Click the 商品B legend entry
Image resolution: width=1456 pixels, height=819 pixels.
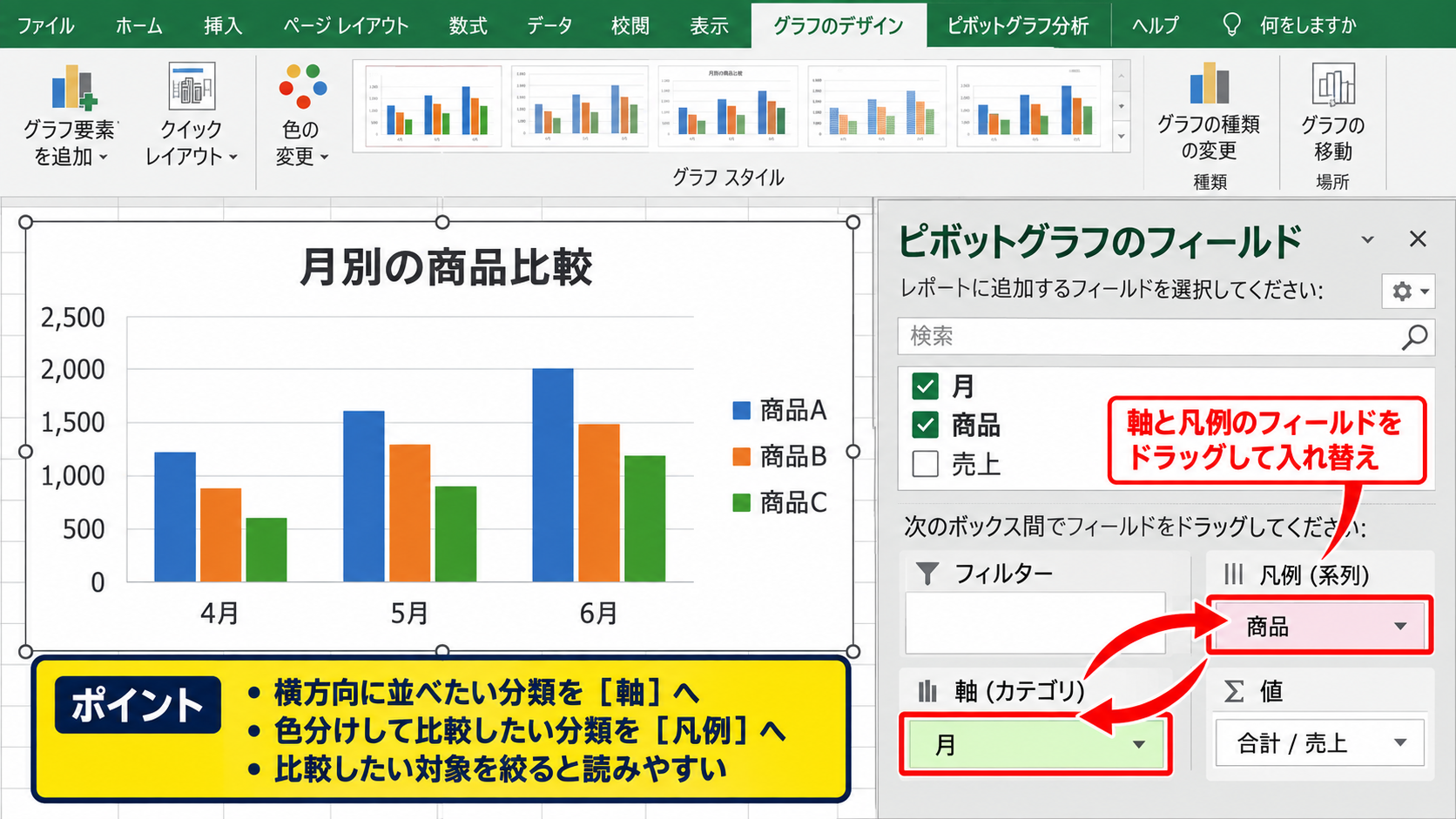[x=780, y=456]
